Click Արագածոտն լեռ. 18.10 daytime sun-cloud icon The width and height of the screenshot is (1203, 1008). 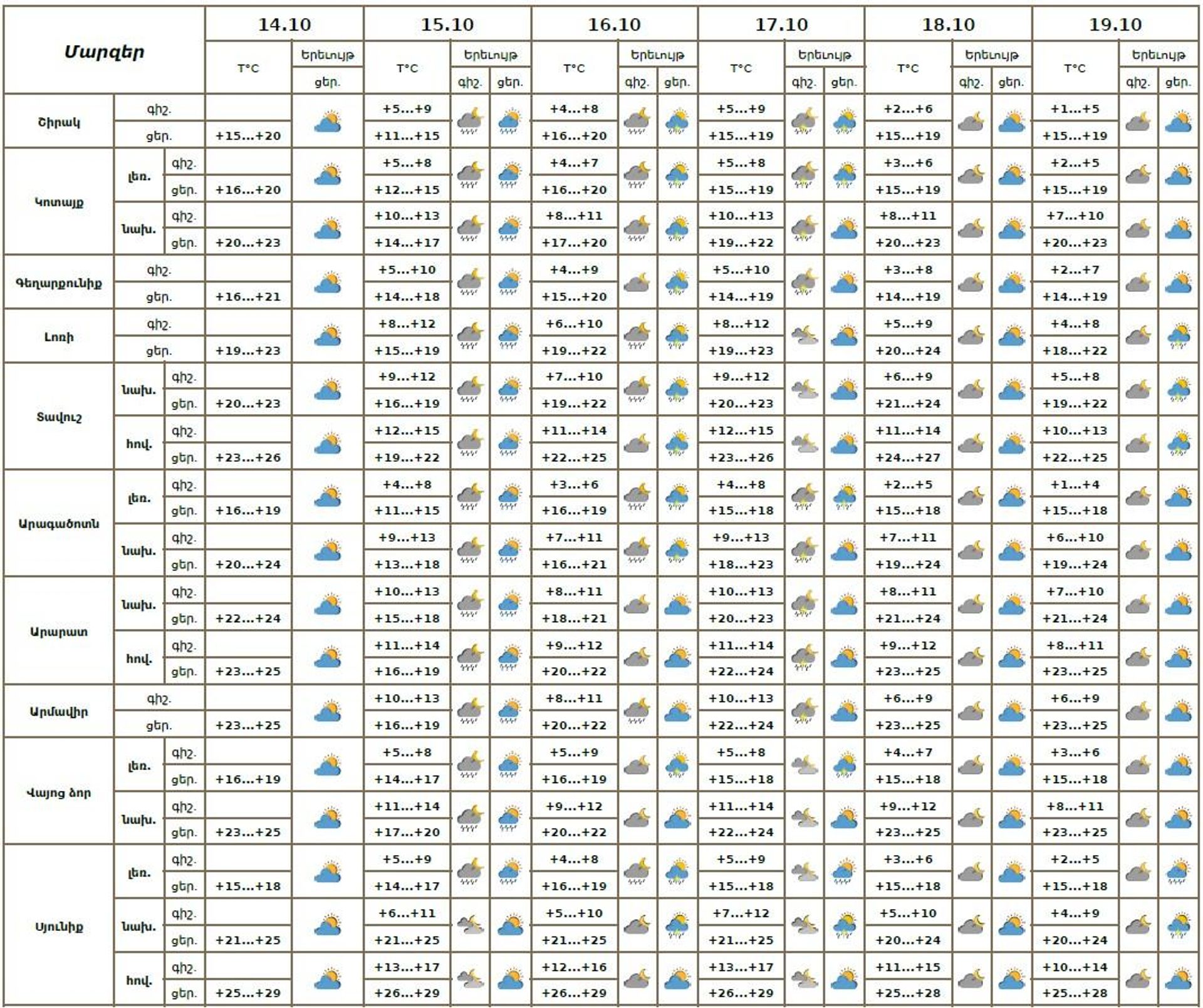pos(1011,497)
